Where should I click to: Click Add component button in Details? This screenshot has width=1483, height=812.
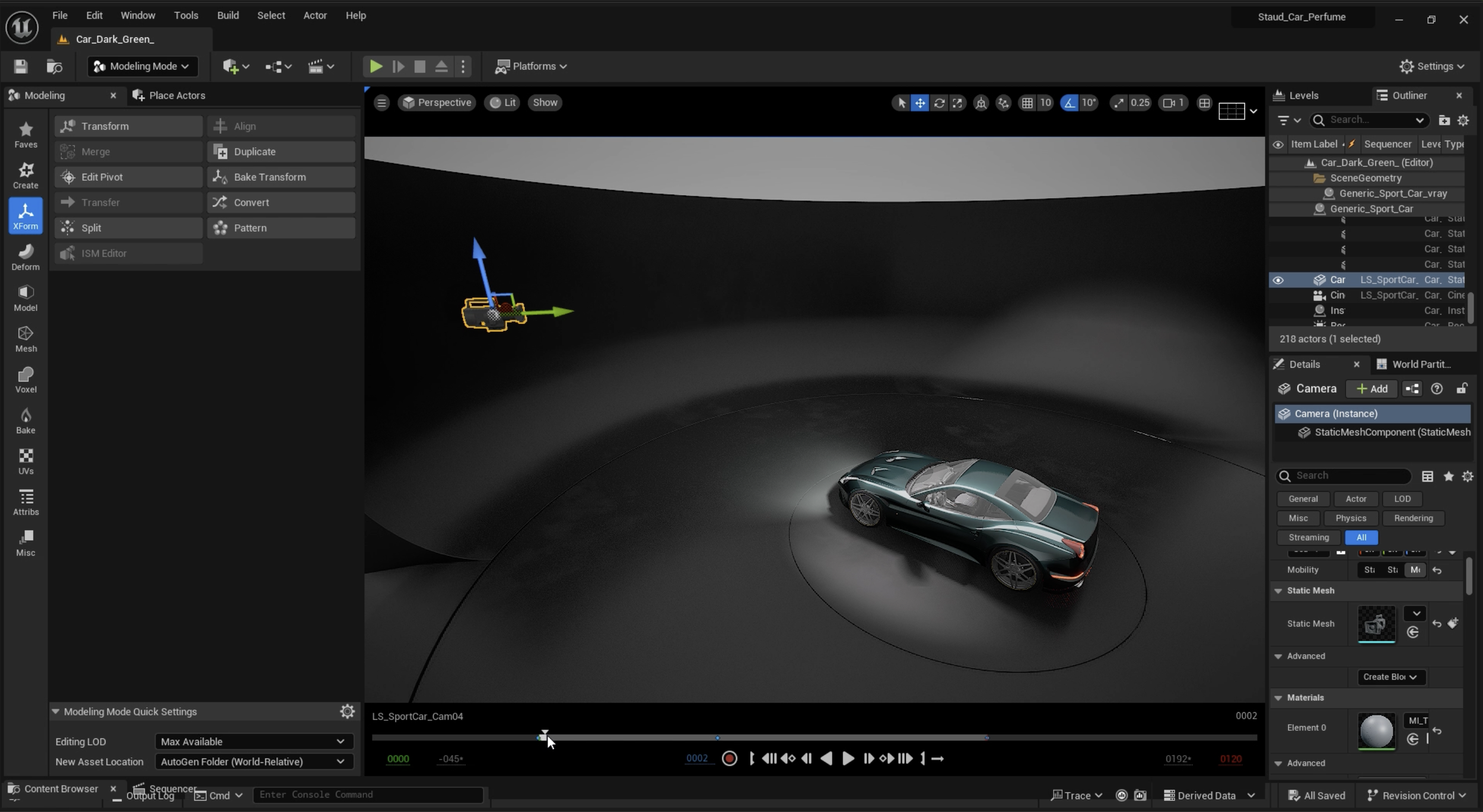(1372, 389)
